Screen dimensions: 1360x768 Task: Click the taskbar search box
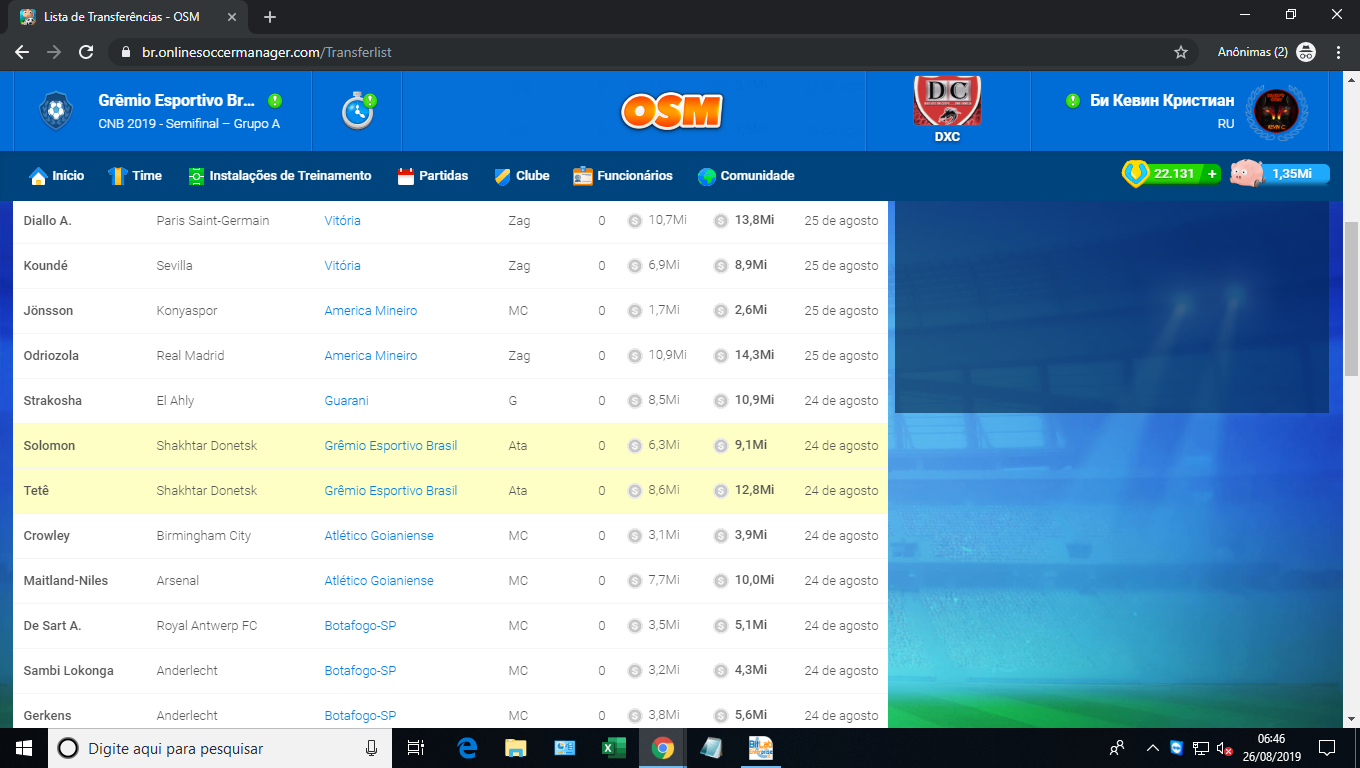[220, 748]
